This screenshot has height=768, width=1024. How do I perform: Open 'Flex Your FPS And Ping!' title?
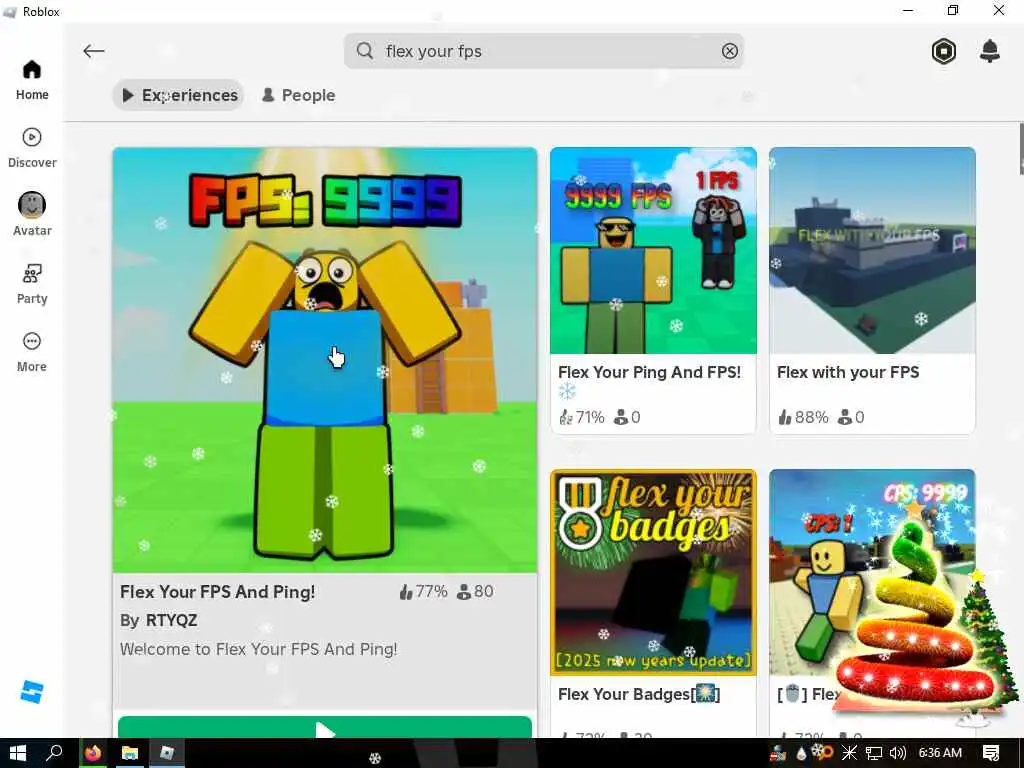tap(217, 592)
